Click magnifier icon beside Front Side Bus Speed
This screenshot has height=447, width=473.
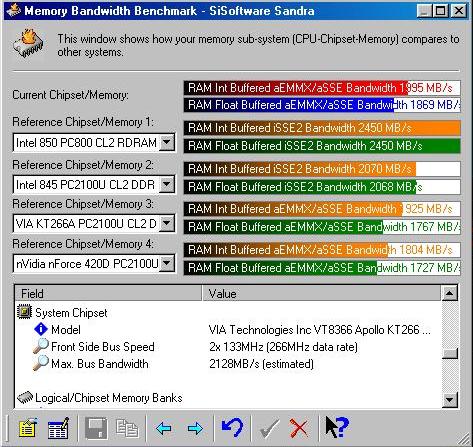point(41,346)
